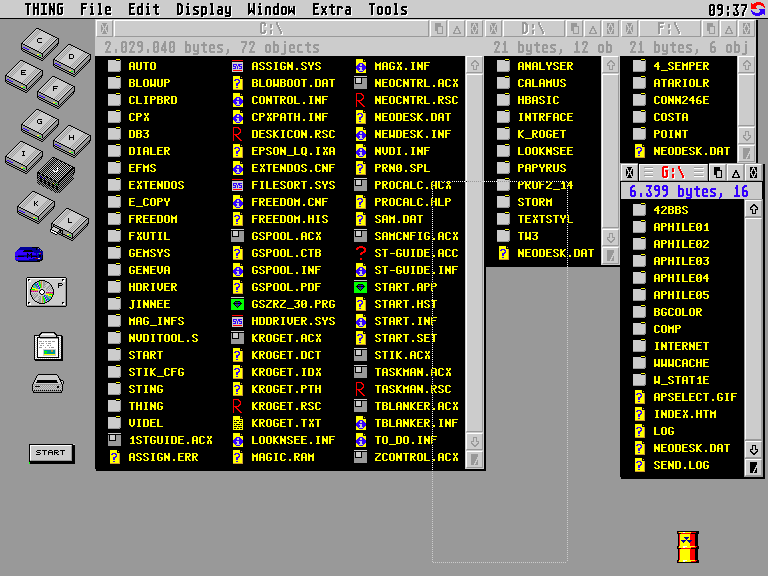
Task: Click the page icon in C:\ title bar
Action: pyautogui.click(x=439, y=29)
